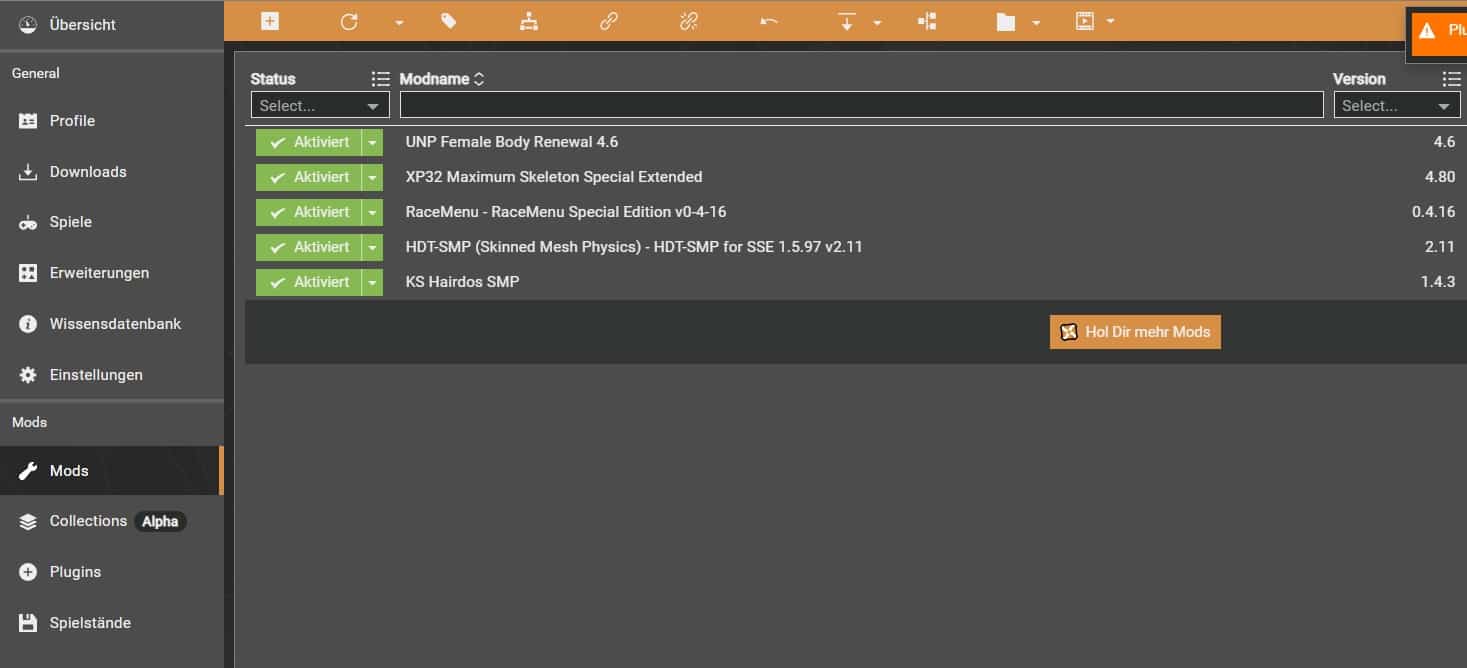Toggle Aktiviert for KS Hairdos SMP
The height and width of the screenshot is (668, 1467).
[x=308, y=282]
